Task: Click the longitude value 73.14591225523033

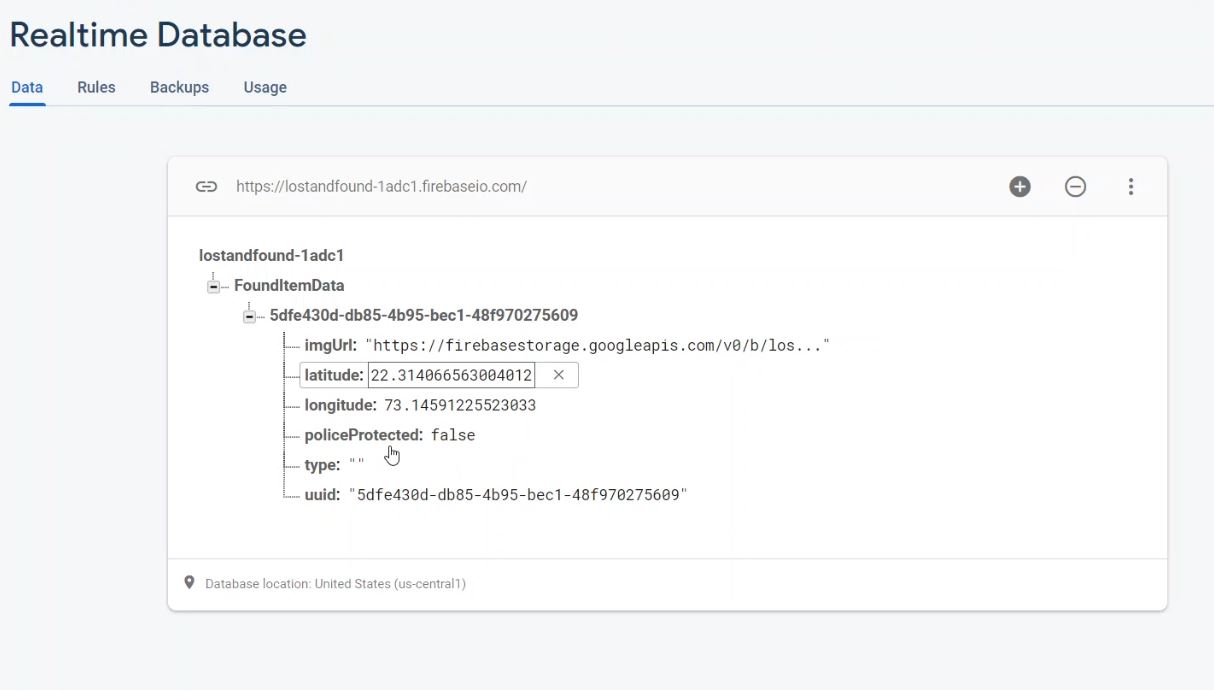Action: 460,405
